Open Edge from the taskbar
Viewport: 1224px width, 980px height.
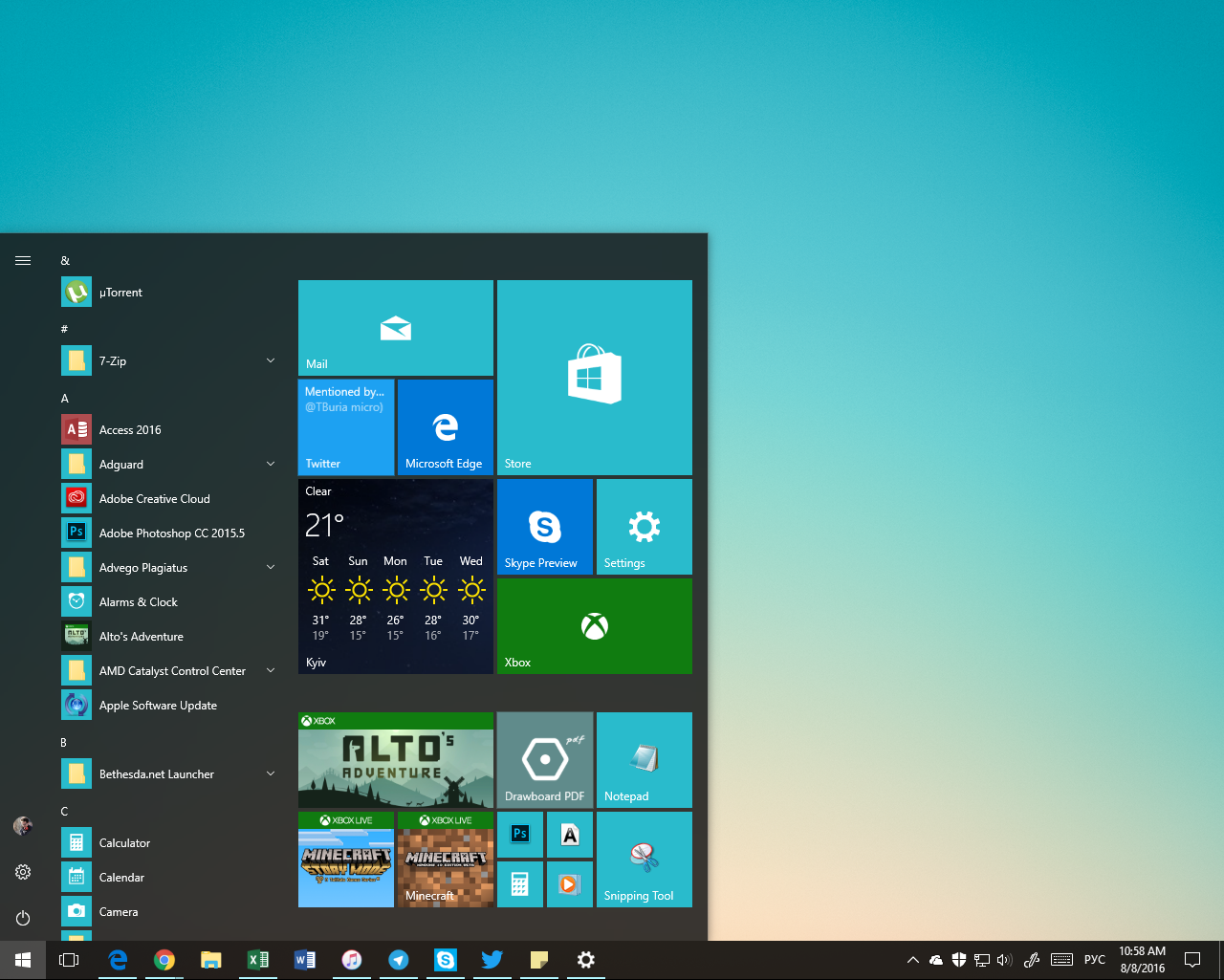(118, 960)
